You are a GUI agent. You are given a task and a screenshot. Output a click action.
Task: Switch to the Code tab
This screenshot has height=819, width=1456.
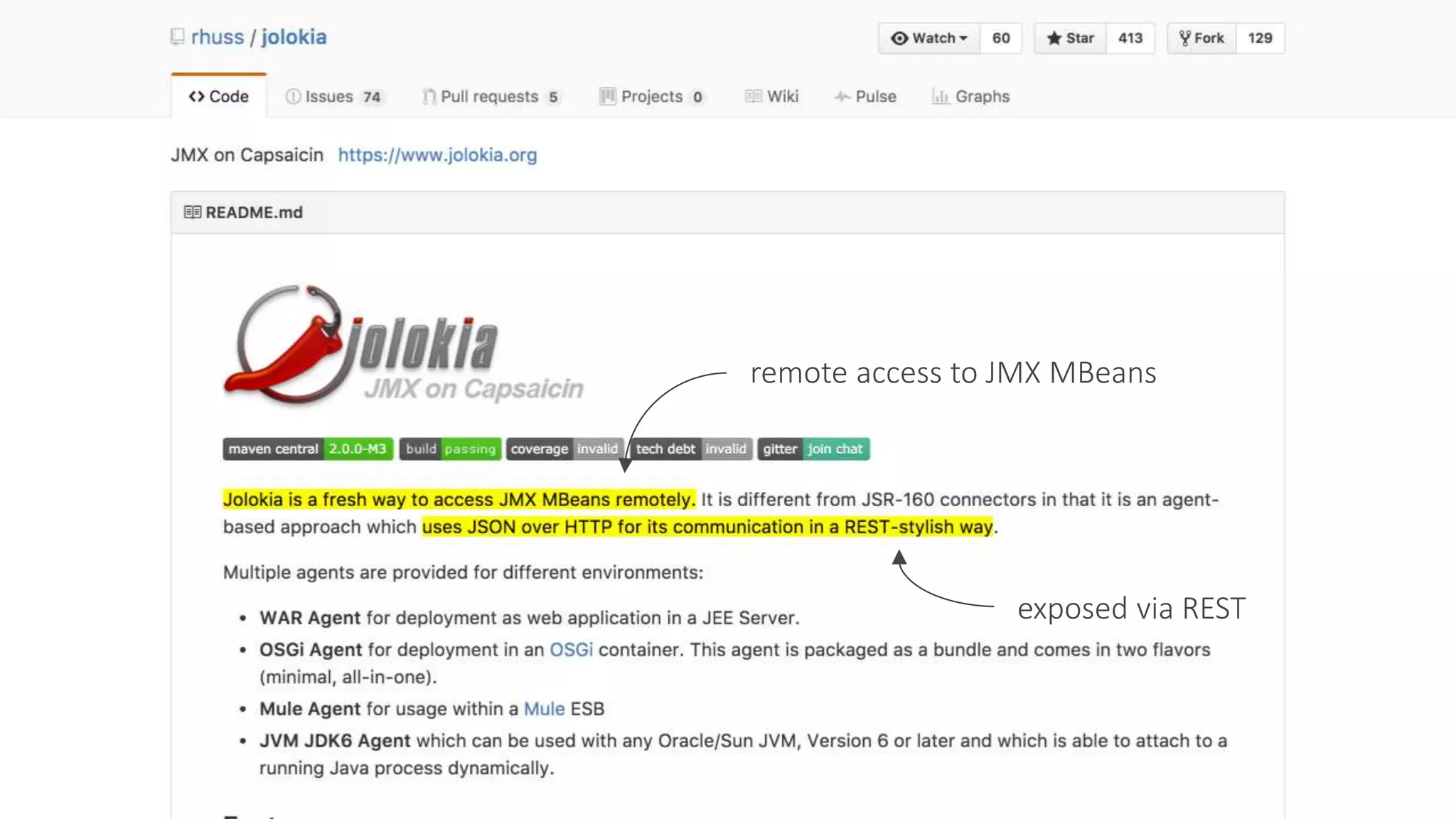pyautogui.click(x=219, y=97)
